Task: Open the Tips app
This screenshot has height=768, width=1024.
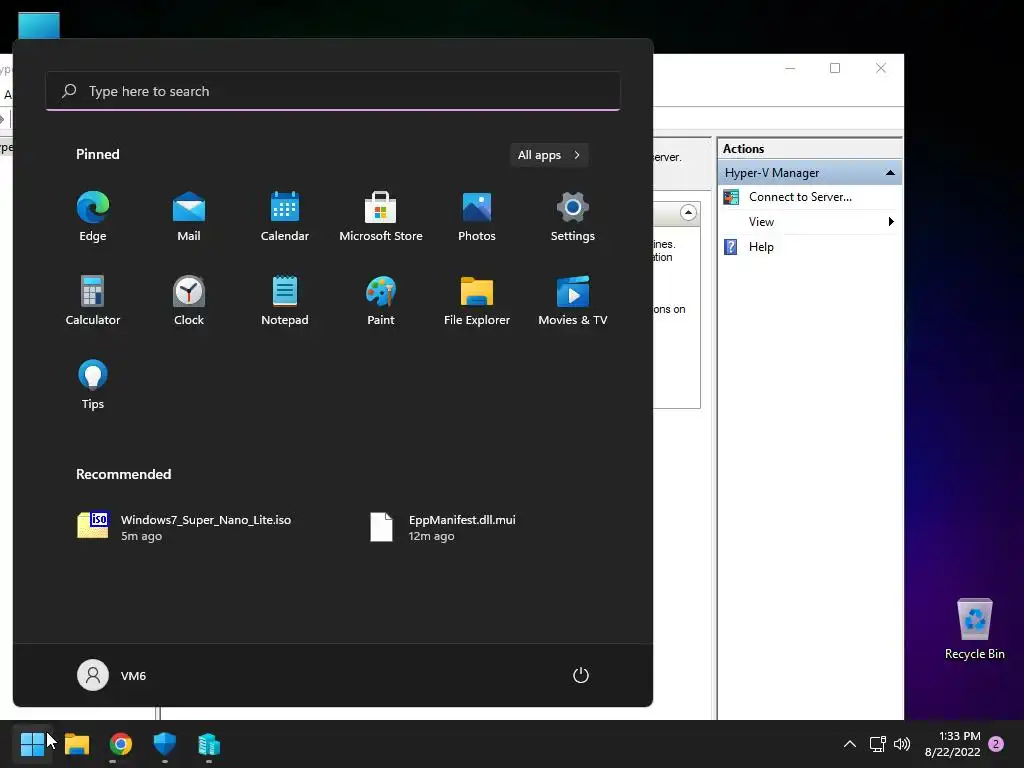Action: coord(93,385)
